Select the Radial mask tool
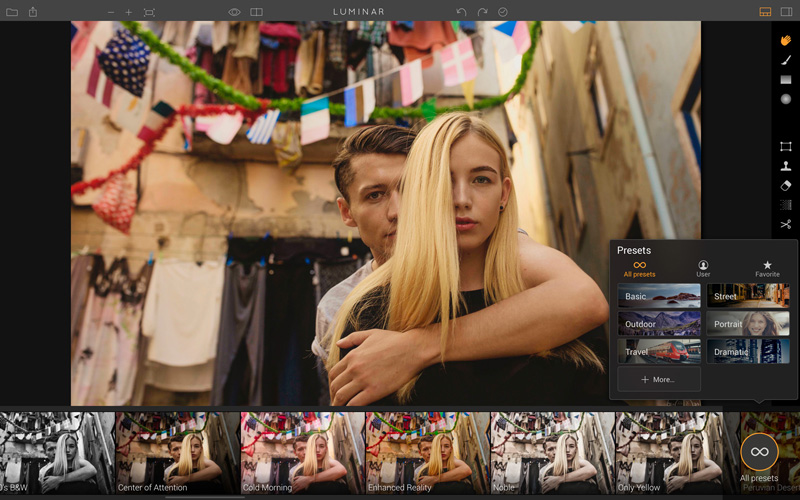Image resolution: width=800 pixels, height=500 pixels. click(x=786, y=99)
